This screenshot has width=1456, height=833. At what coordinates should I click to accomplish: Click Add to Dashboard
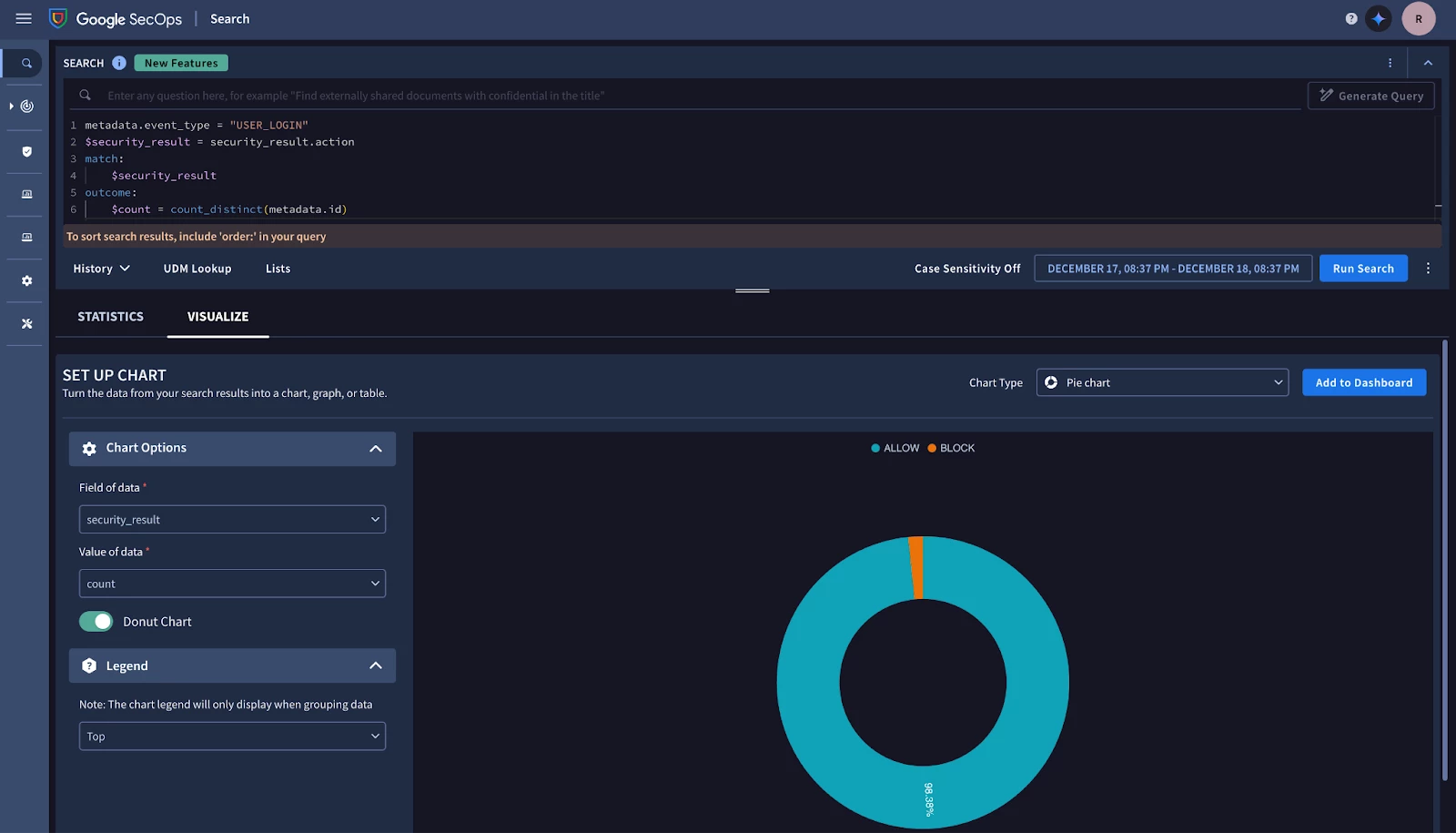pos(1364,382)
